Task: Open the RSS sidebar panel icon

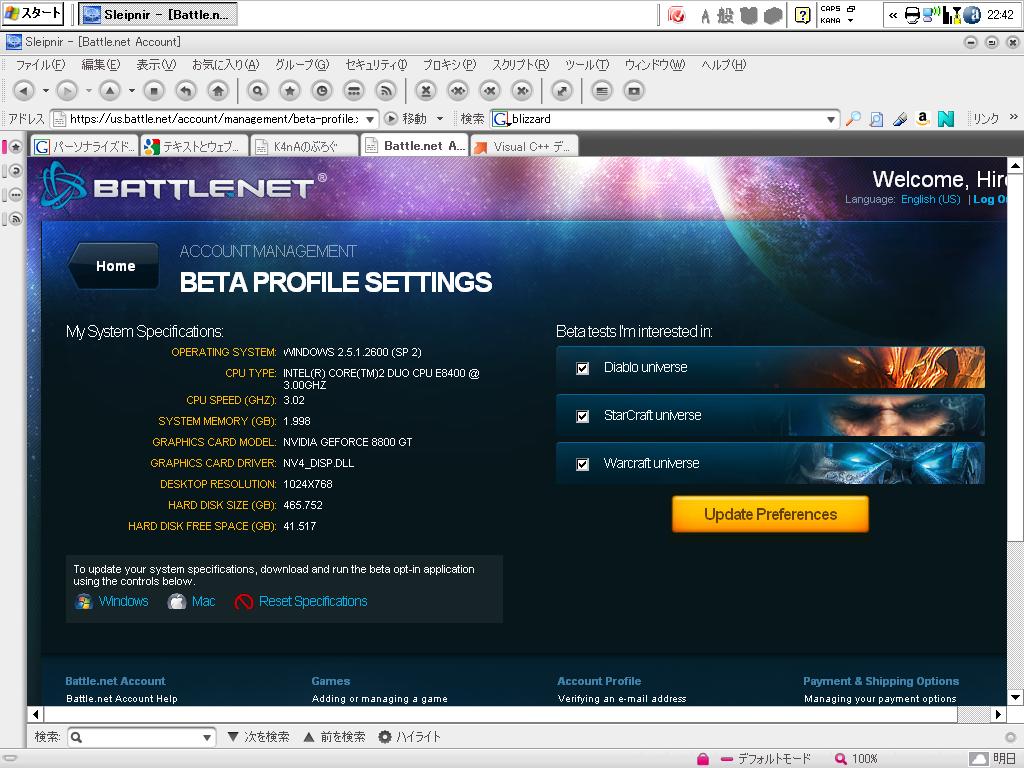Action: pos(16,219)
